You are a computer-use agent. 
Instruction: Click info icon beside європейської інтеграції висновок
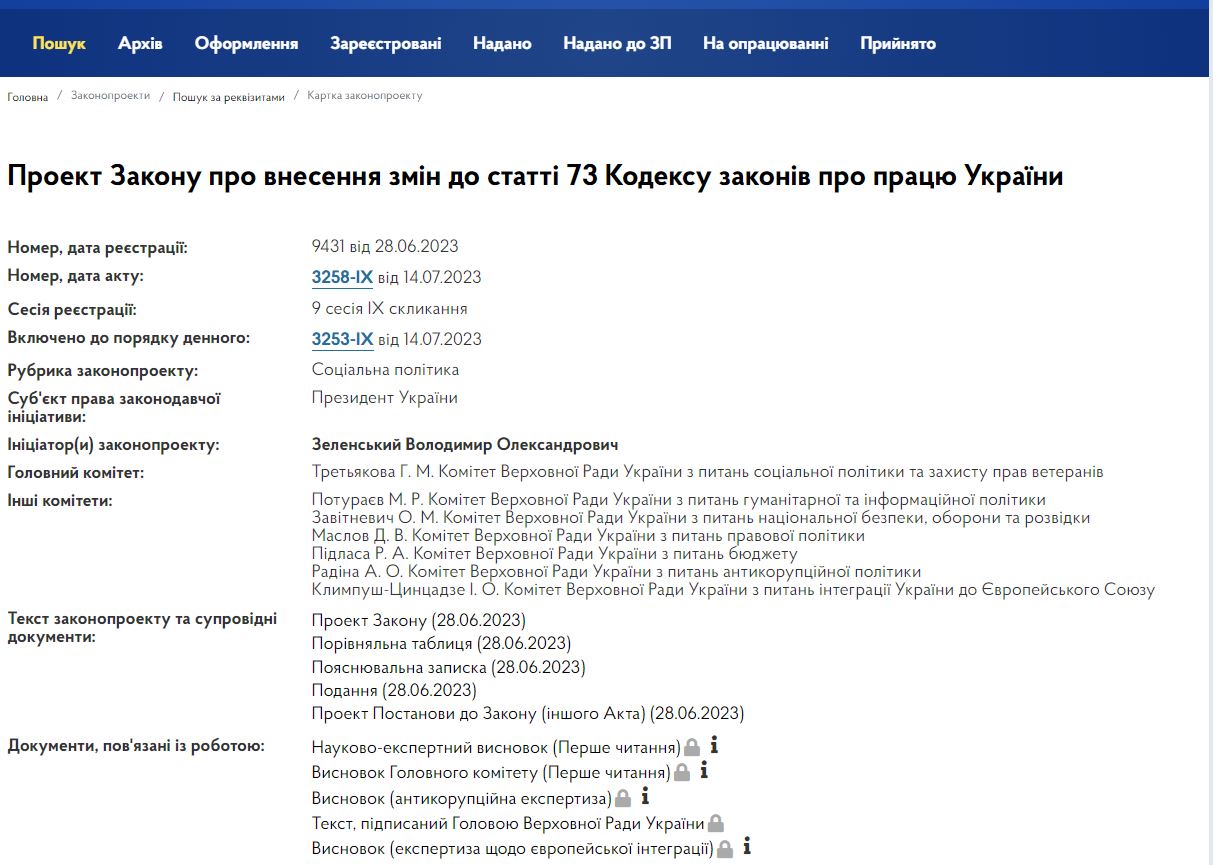tap(747, 846)
